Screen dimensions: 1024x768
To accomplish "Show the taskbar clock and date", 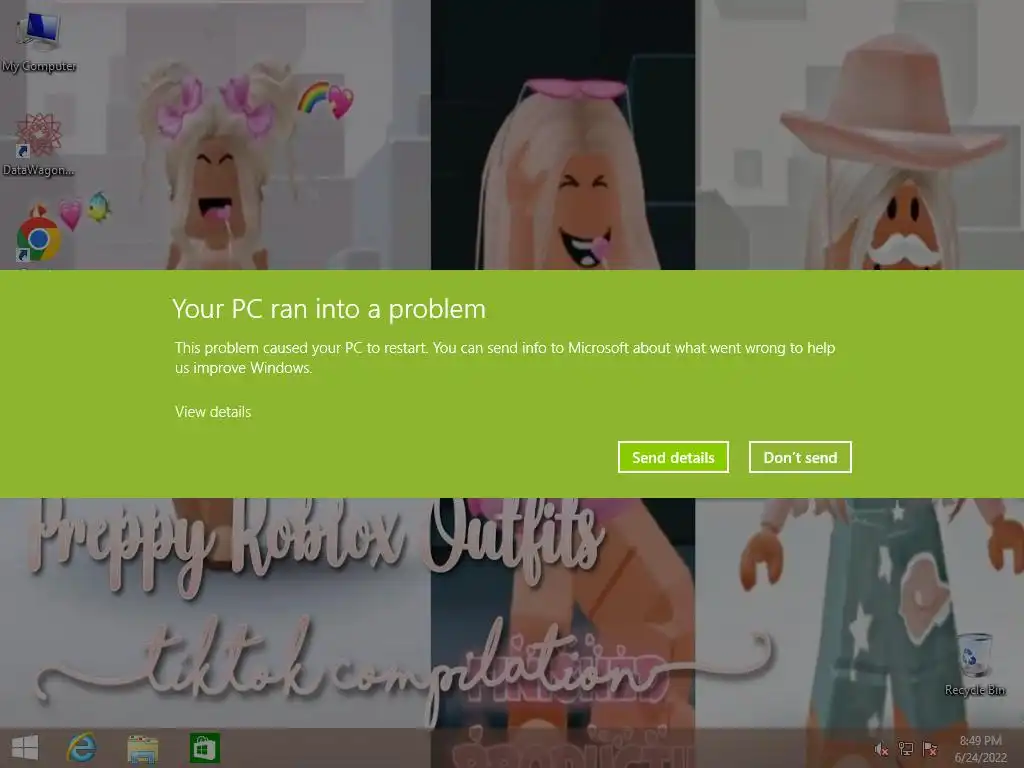I will pyautogui.click(x=980, y=749).
